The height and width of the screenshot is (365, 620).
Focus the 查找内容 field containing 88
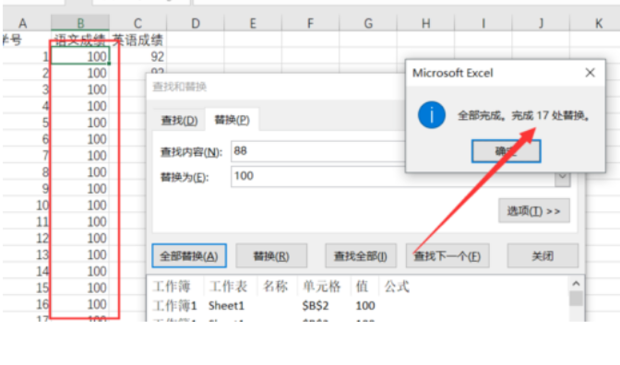coord(318,151)
